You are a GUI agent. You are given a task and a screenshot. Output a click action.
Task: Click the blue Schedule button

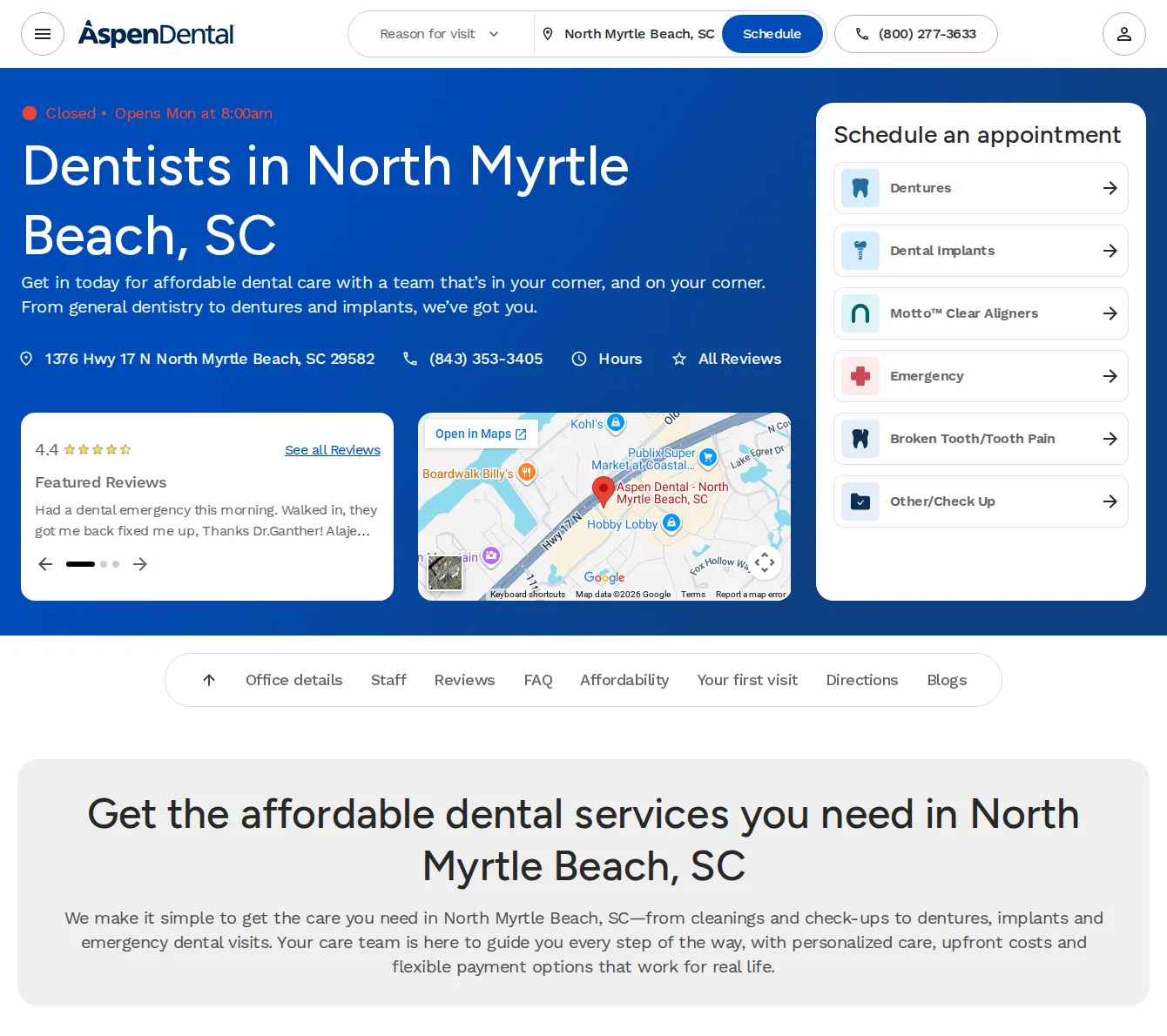coord(772,34)
